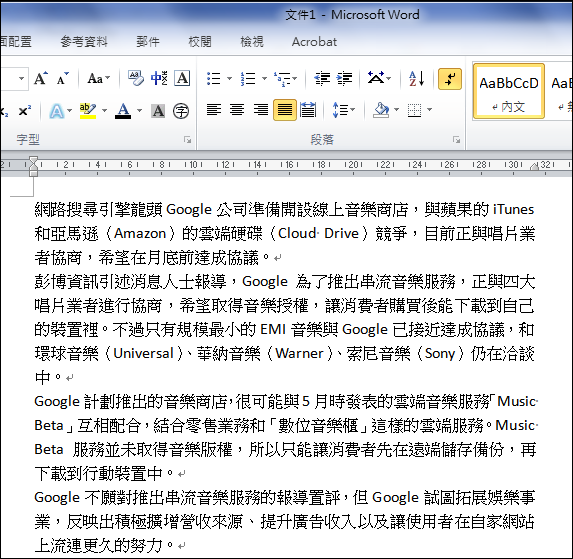The image size is (573, 559).
Task: Click the word Amazon in document
Action: pyautogui.click(x=140, y=233)
